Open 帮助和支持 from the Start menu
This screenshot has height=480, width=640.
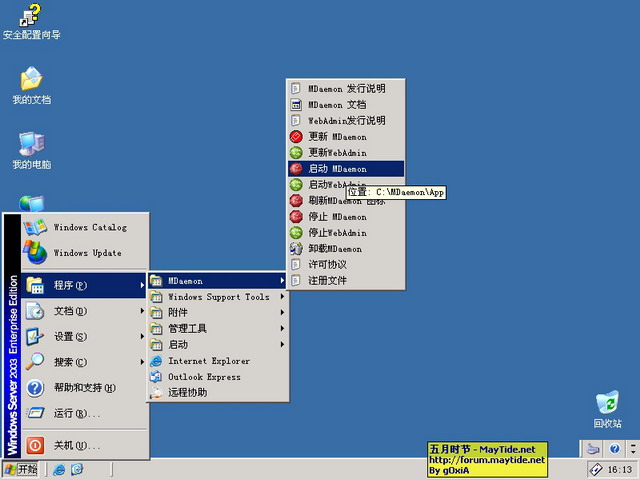coord(84,388)
